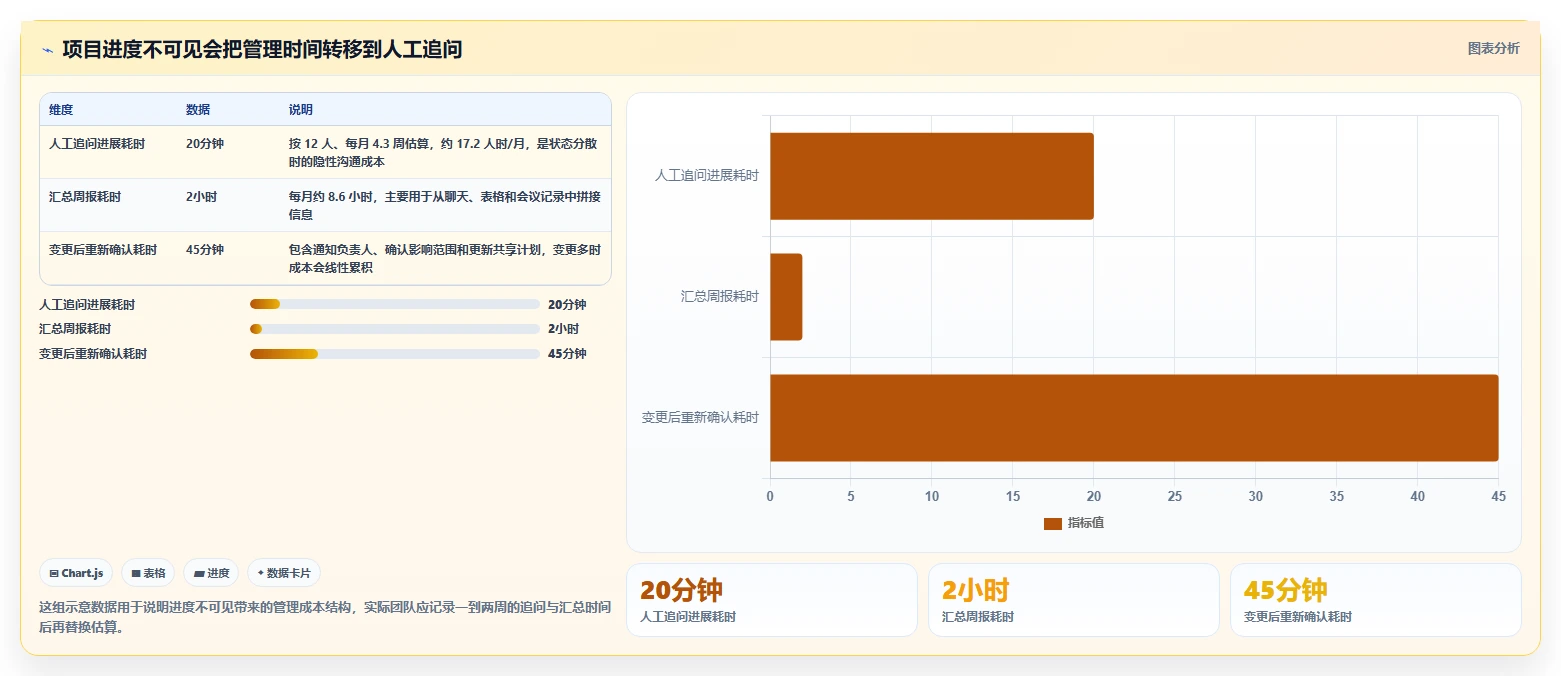Click the 说明 column header
This screenshot has width=1561, height=676.
point(301,110)
